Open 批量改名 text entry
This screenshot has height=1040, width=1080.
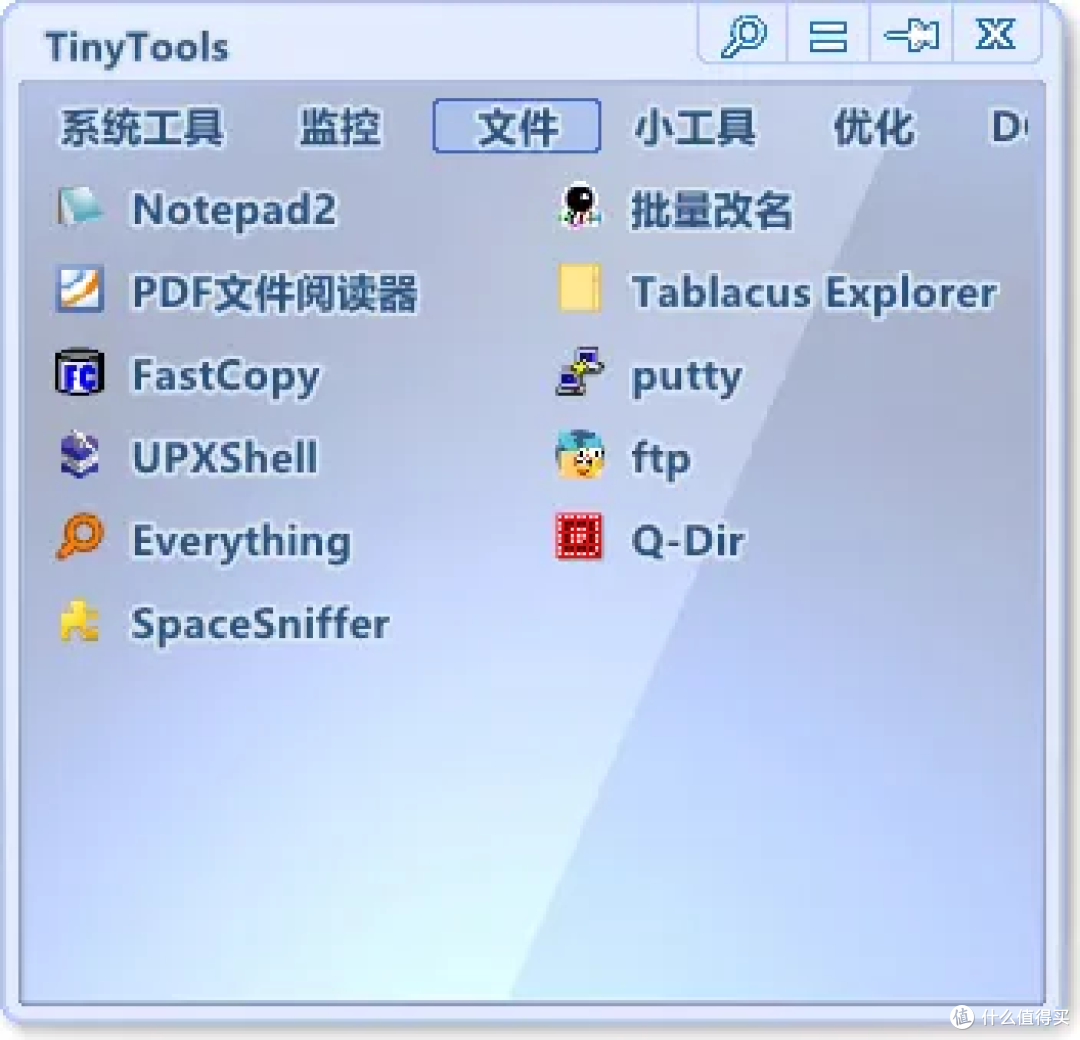(712, 210)
